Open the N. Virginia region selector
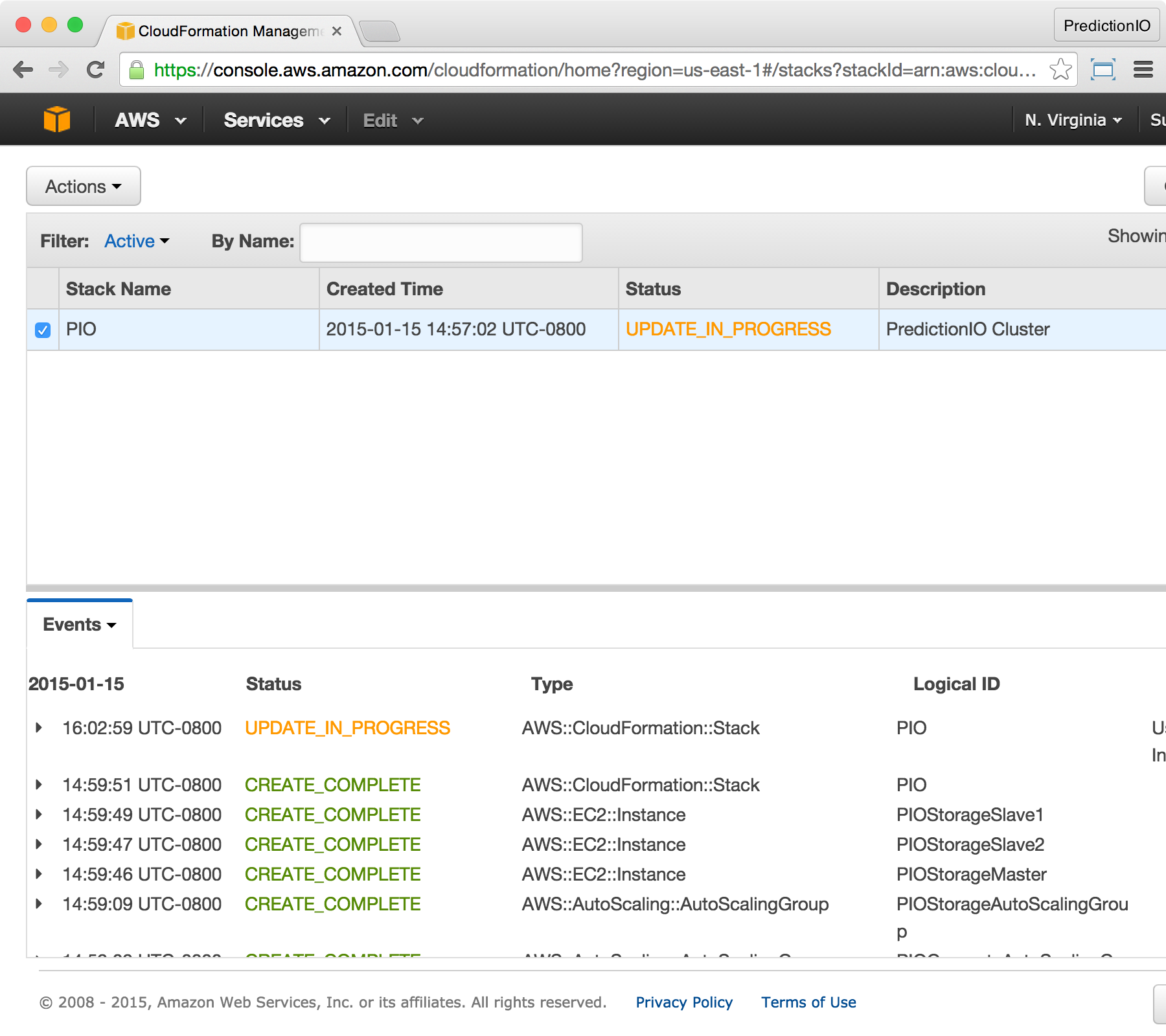 click(x=1073, y=120)
